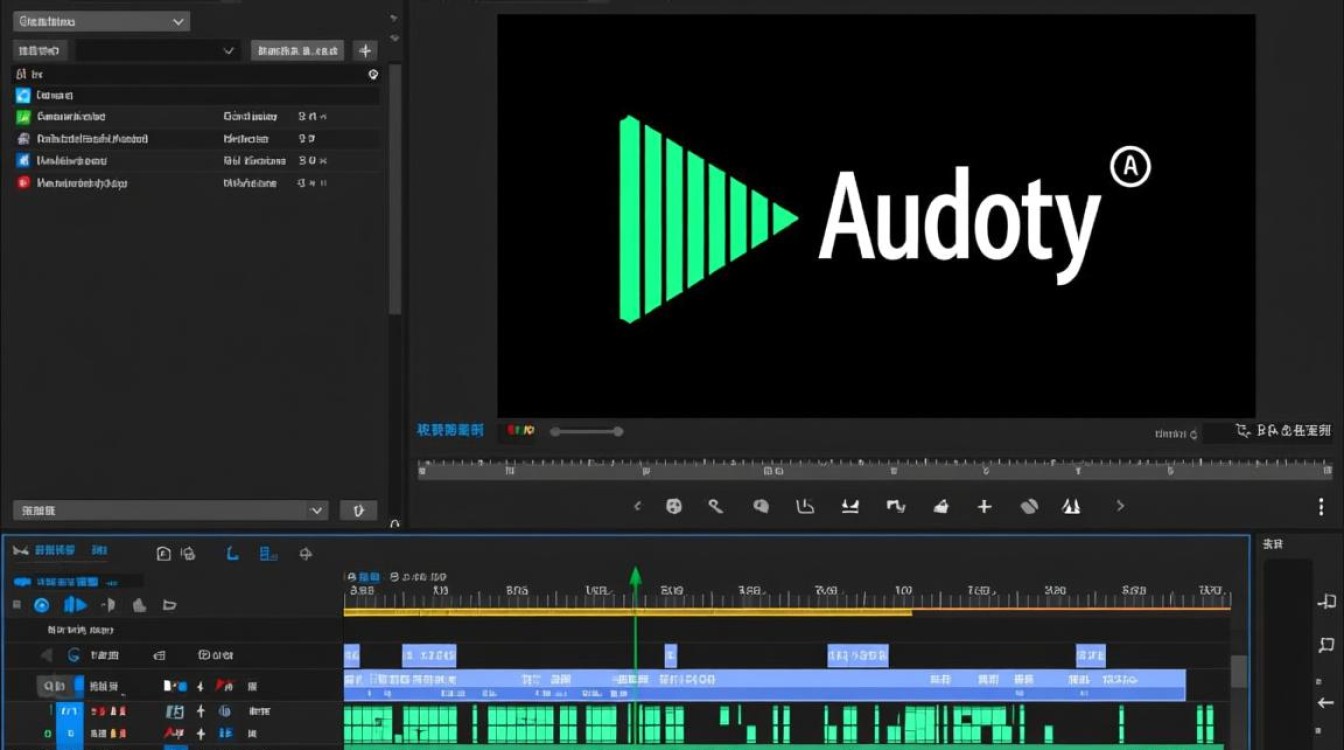This screenshot has height=750, width=1344.
Task: Click the wrench icon below the preview
Action: pyautogui.click(x=715, y=506)
